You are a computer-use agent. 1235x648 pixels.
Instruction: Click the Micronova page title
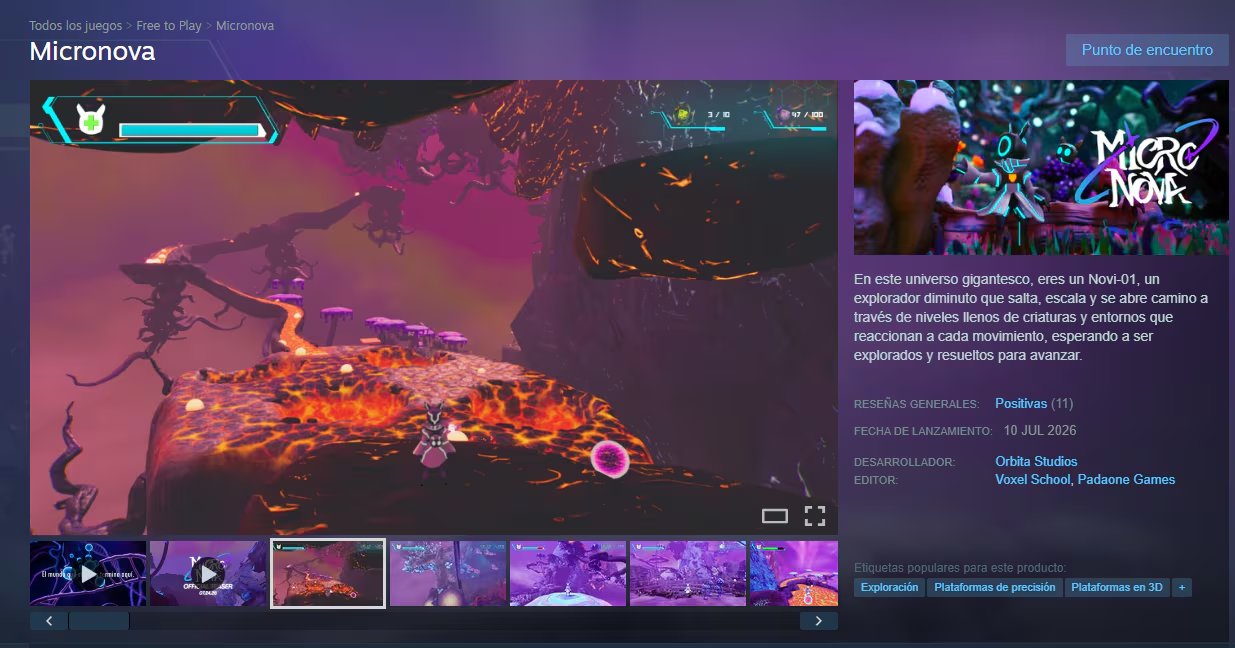tap(92, 51)
